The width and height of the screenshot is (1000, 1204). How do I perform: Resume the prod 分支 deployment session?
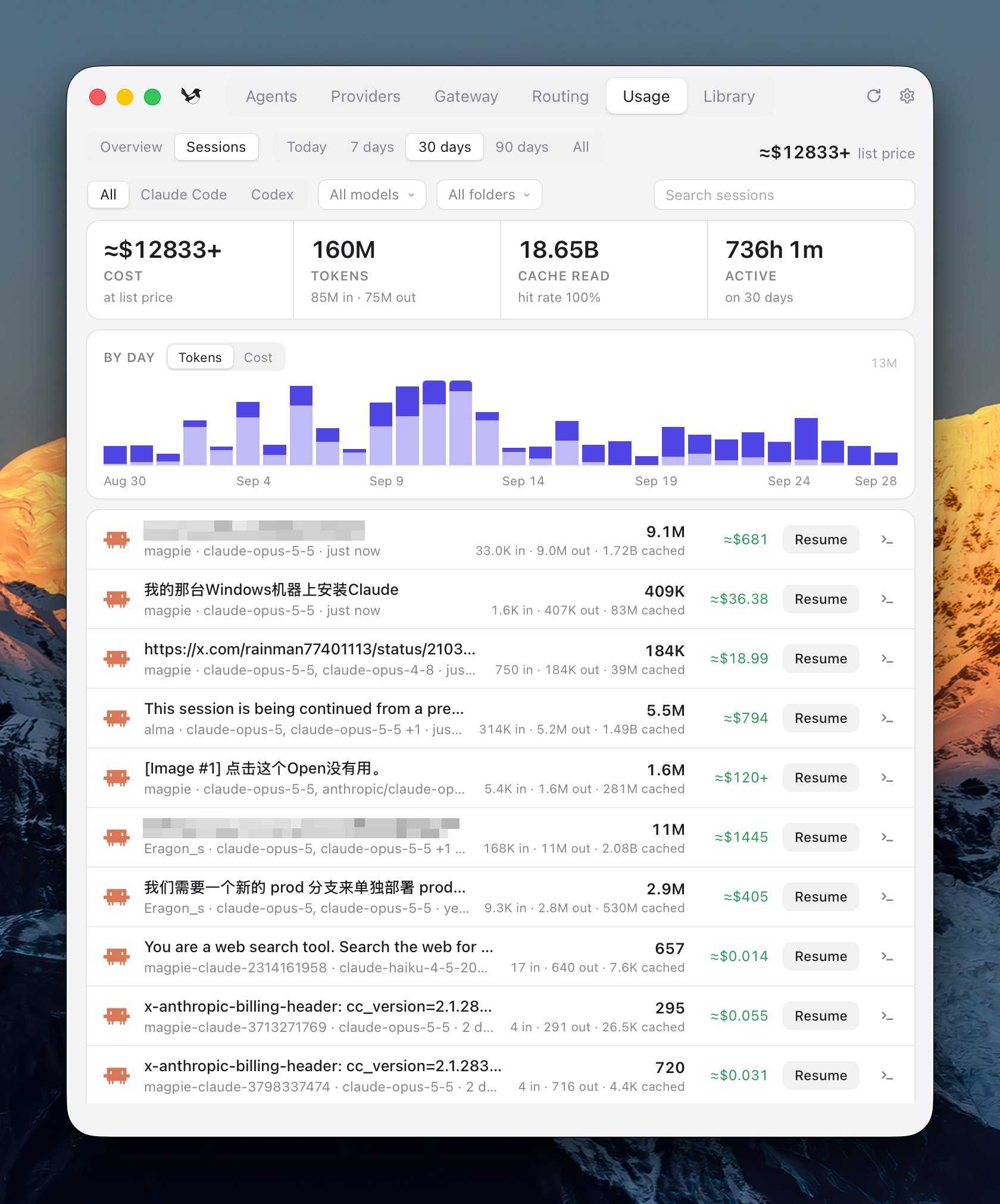tap(821, 897)
